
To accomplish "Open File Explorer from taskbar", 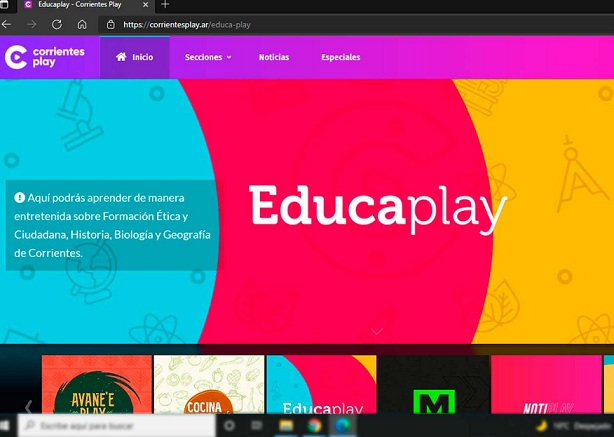I will coord(286,425).
